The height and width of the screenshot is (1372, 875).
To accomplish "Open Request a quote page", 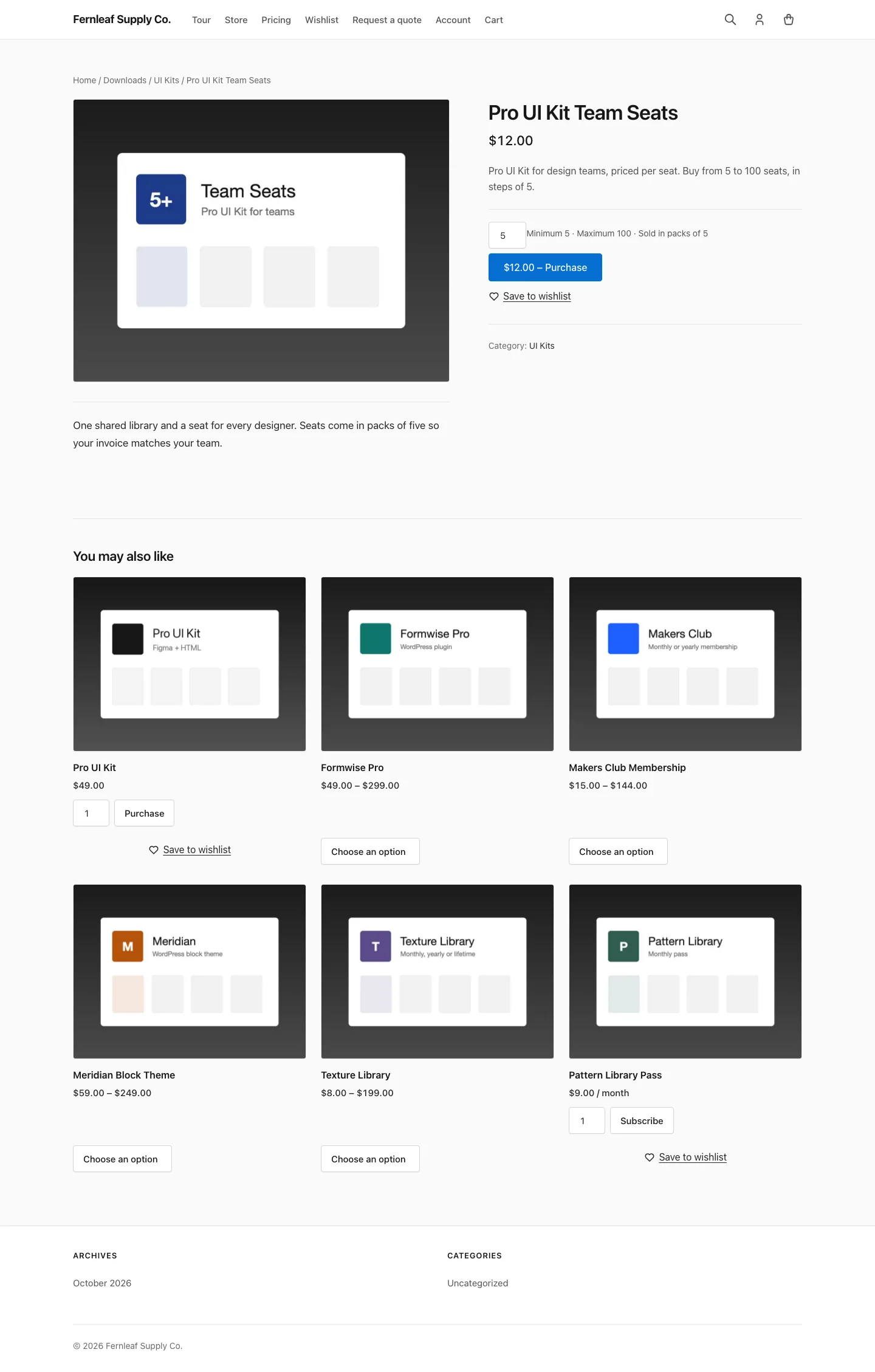I will coord(387,20).
